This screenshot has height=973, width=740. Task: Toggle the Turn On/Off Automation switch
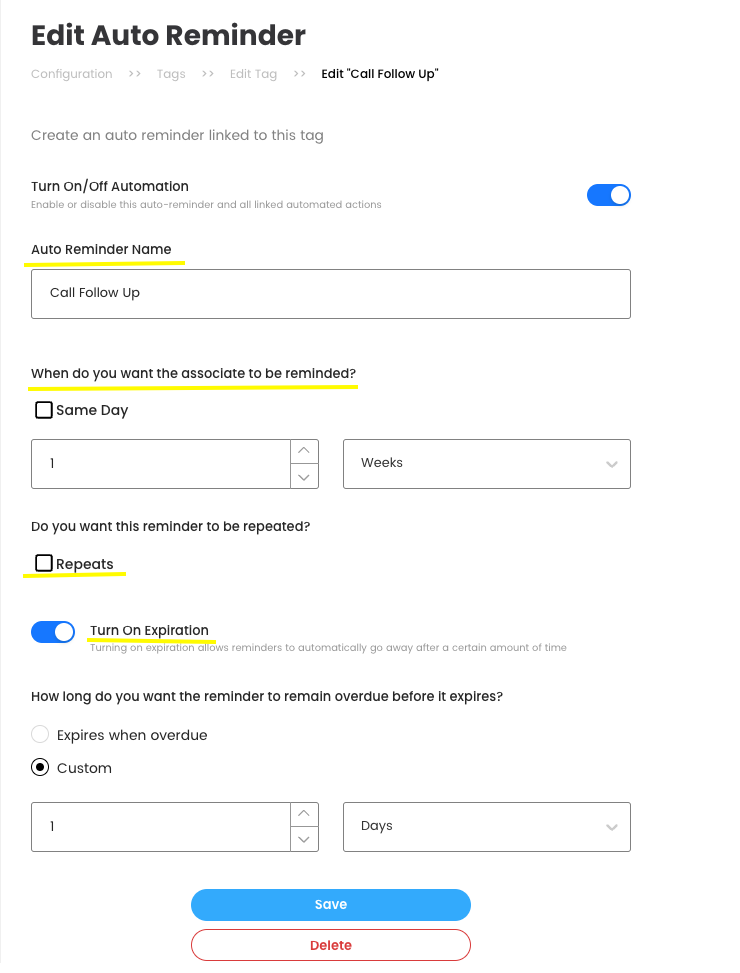pyautogui.click(x=608, y=195)
